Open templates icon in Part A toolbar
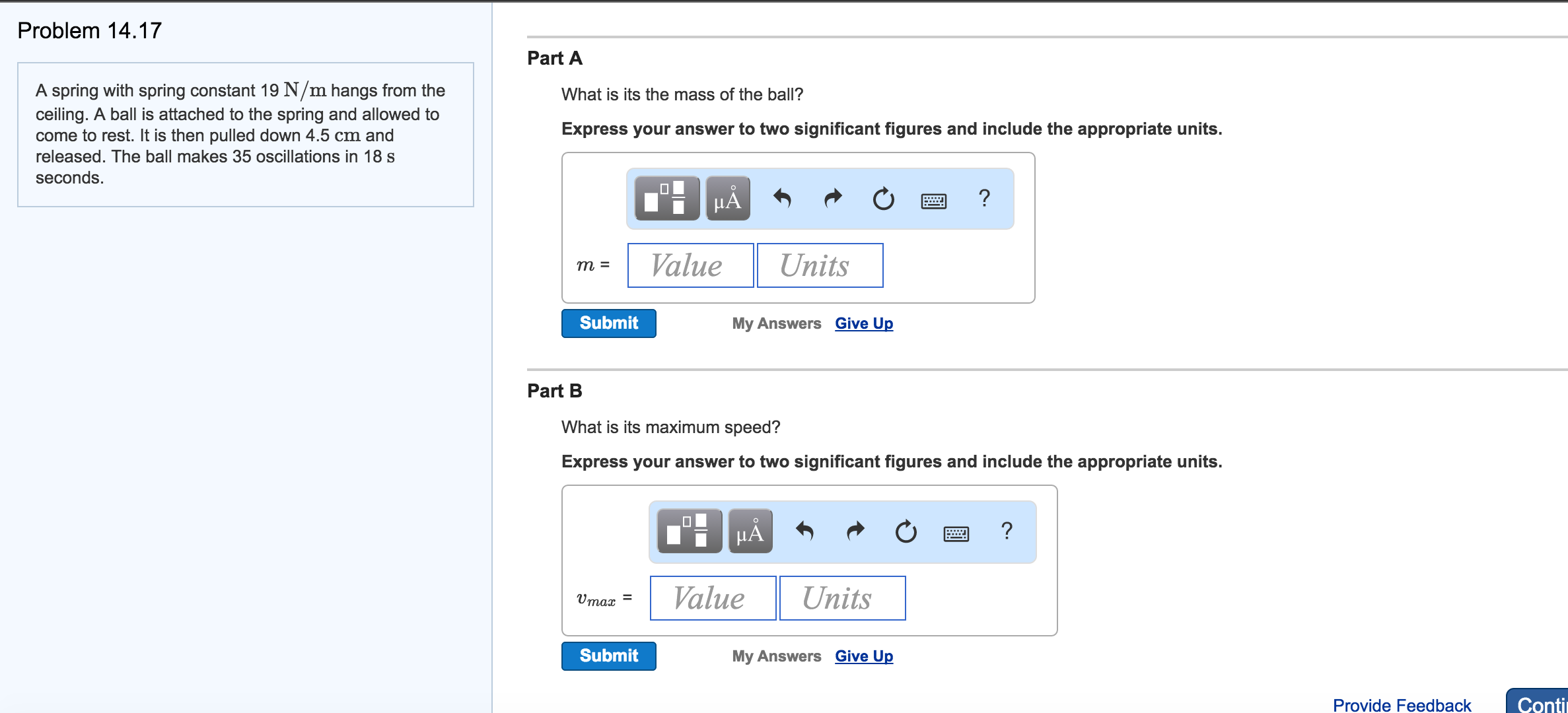The height and width of the screenshot is (713, 1568). 666,198
